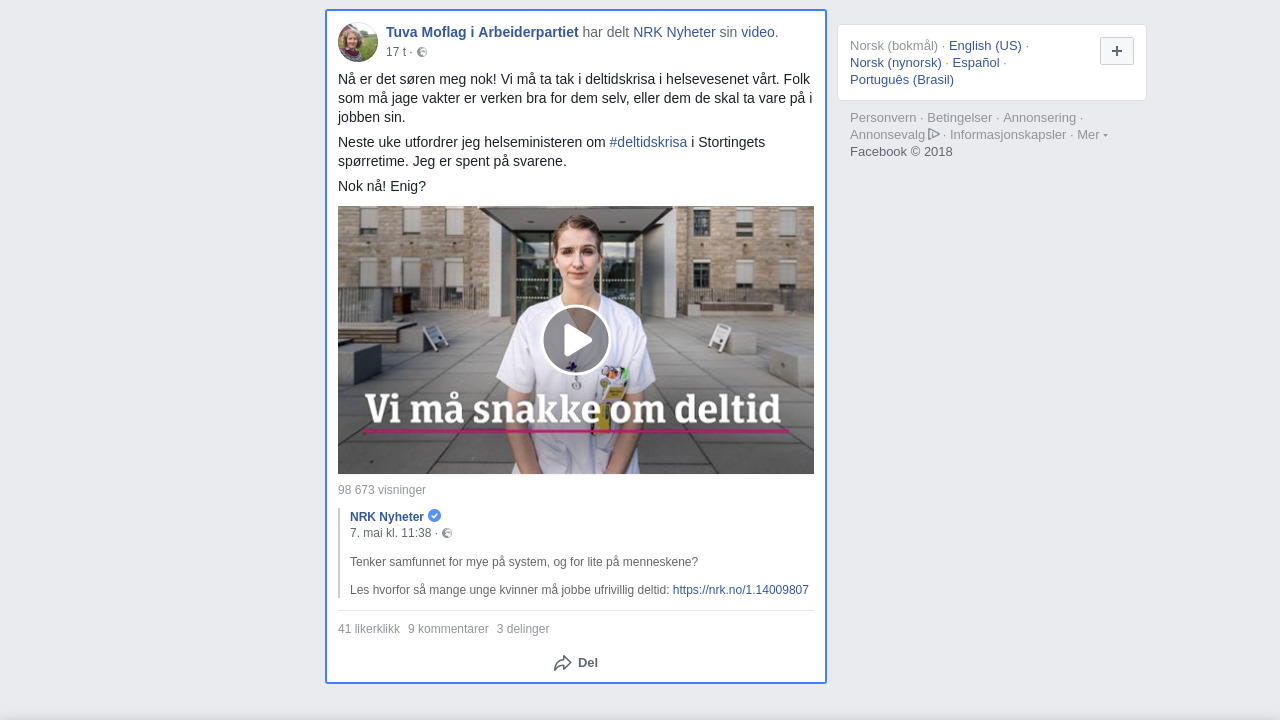Open the nrk.no article link
The width and height of the screenshot is (1280, 720).
coord(740,590)
